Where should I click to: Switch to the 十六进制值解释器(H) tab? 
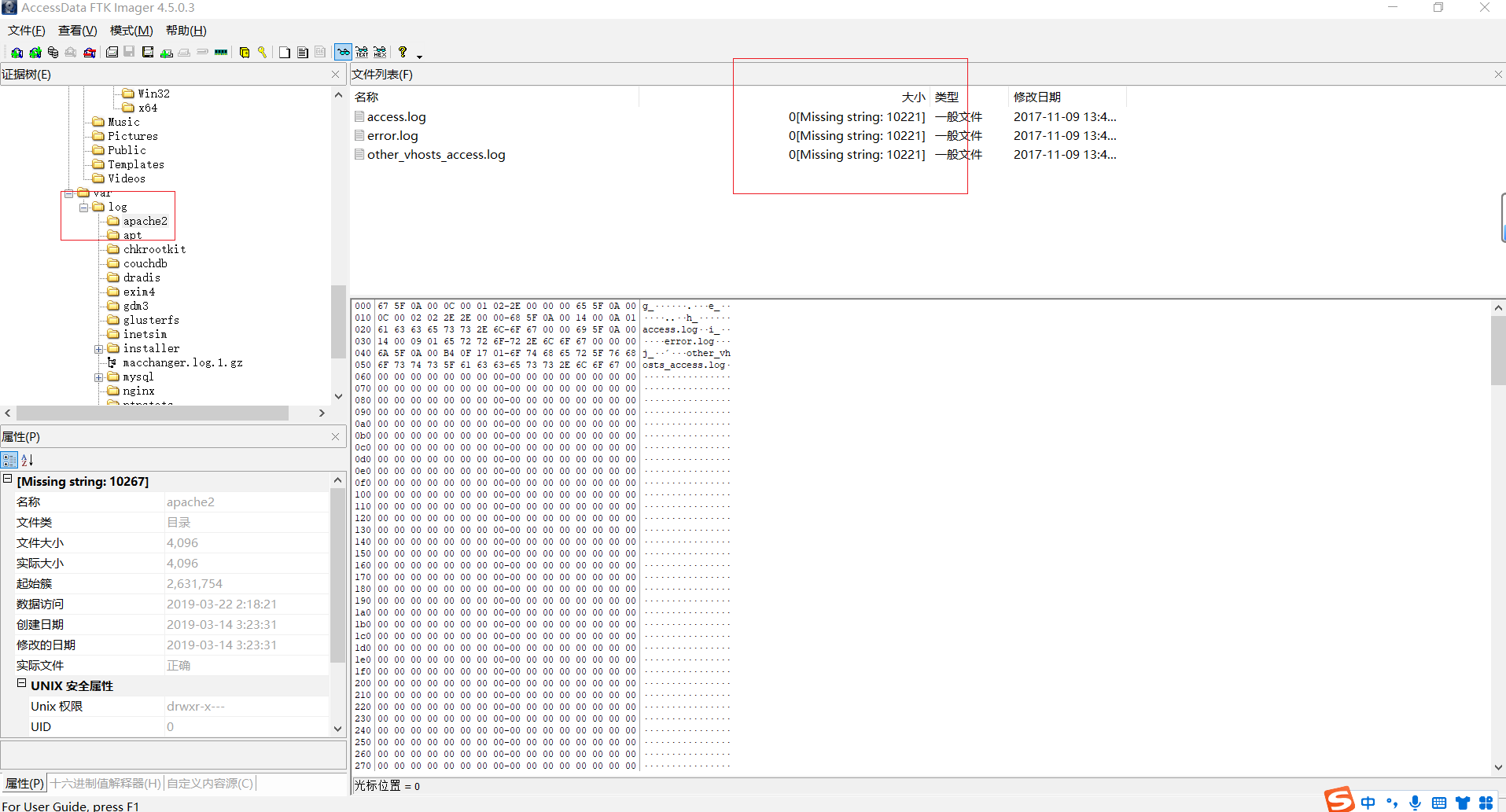click(x=105, y=783)
